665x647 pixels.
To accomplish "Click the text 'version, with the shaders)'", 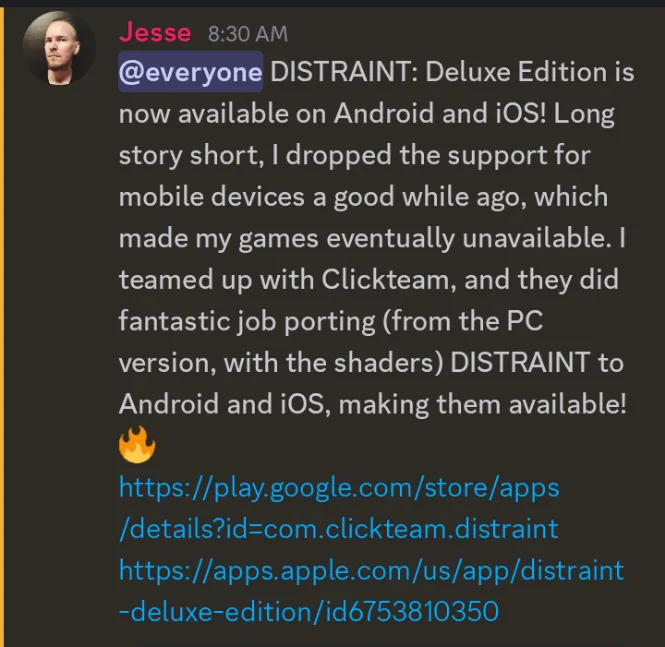I will pyautogui.click(x=281, y=363).
